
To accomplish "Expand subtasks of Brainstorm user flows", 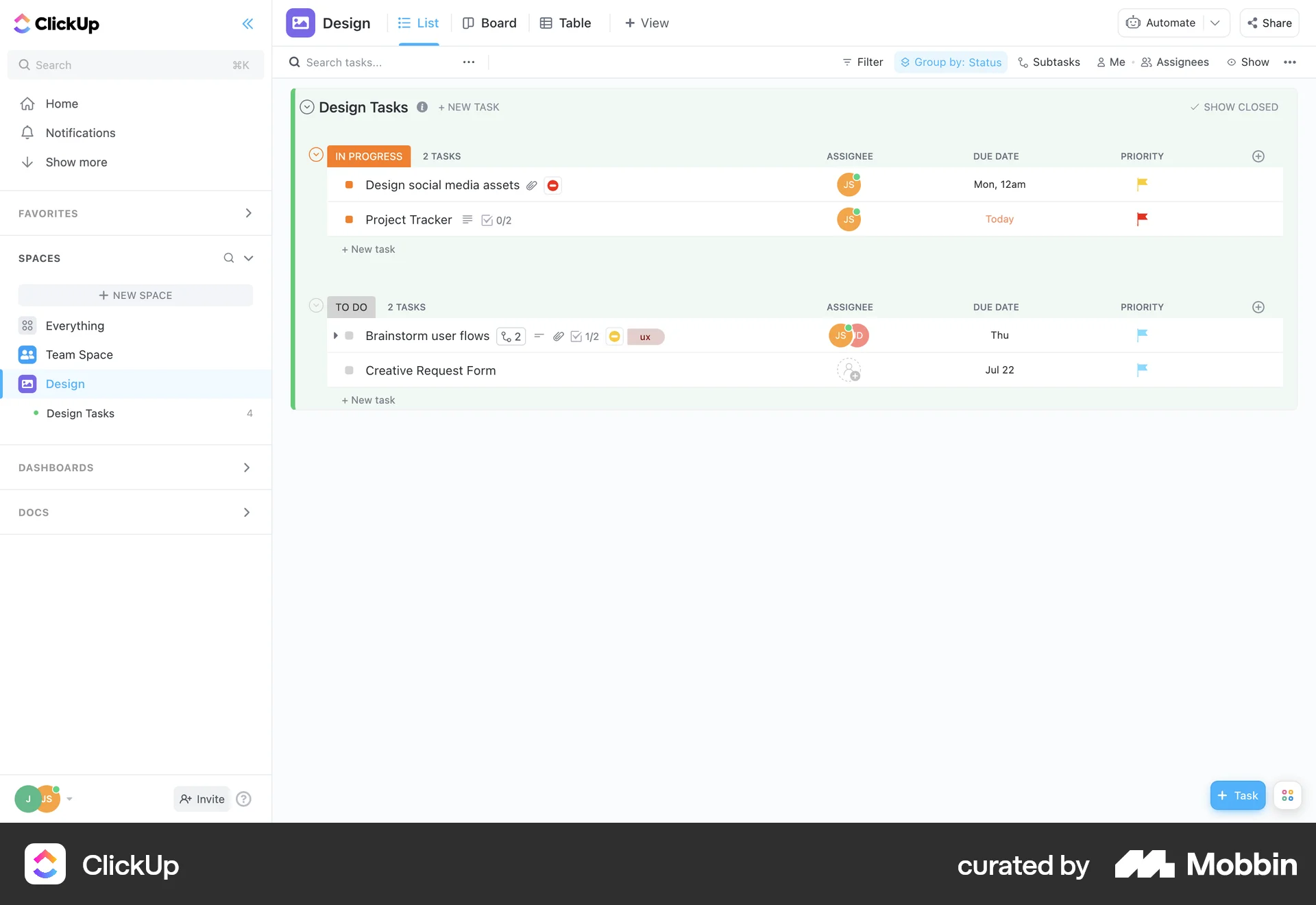I will click(x=334, y=336).
